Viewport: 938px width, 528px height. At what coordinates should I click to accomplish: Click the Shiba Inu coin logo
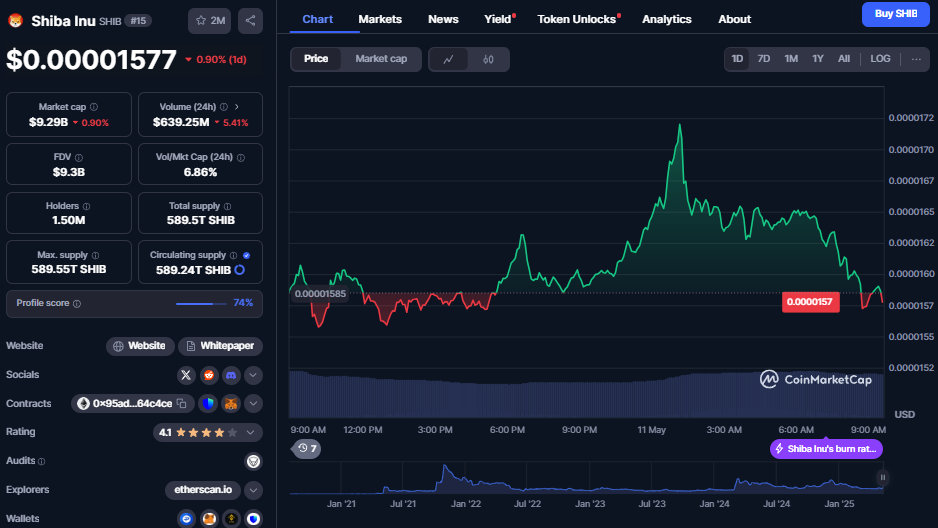point(16,21)
